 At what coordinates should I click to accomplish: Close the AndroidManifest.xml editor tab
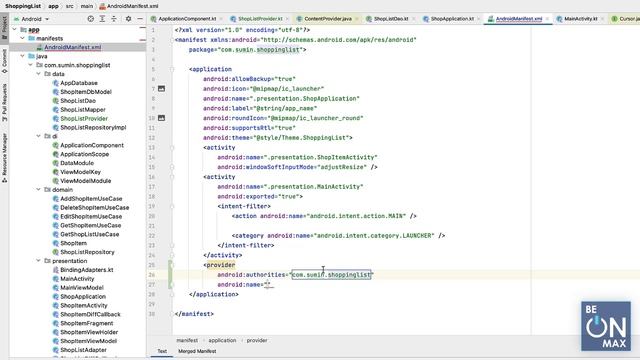[547, 19]
